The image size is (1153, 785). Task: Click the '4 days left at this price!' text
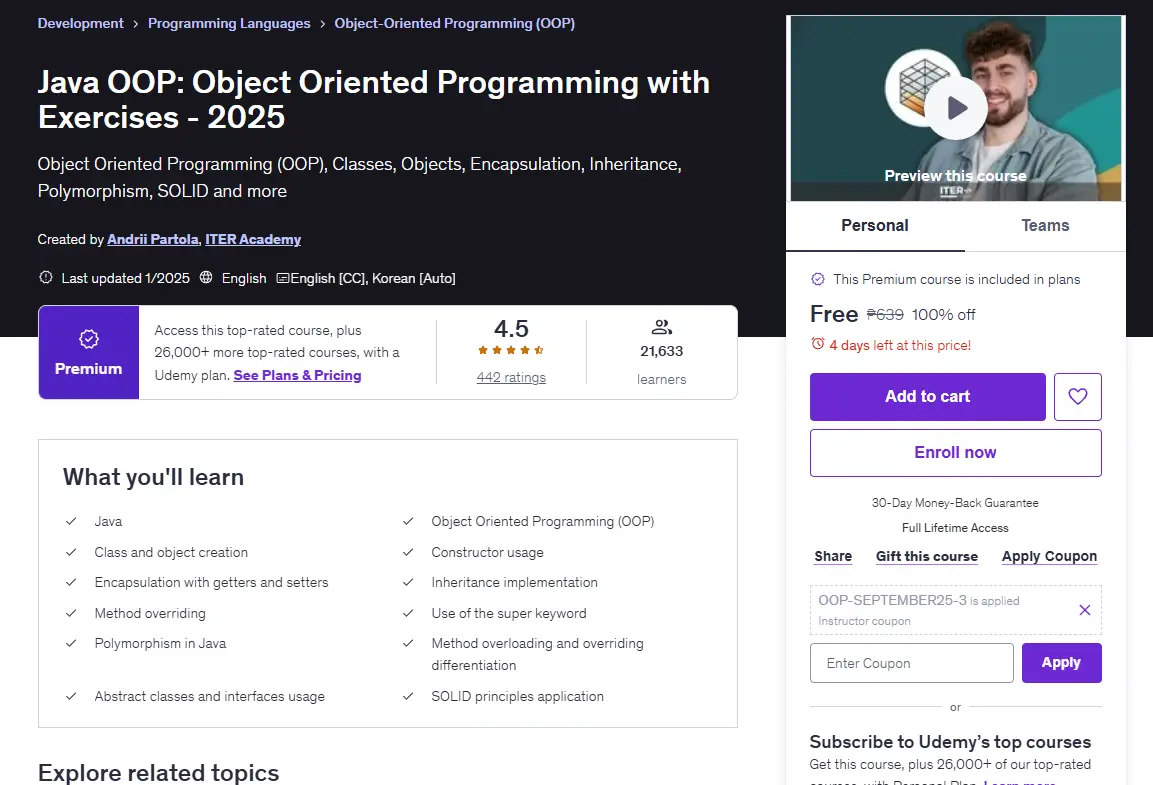click(900, 345)
